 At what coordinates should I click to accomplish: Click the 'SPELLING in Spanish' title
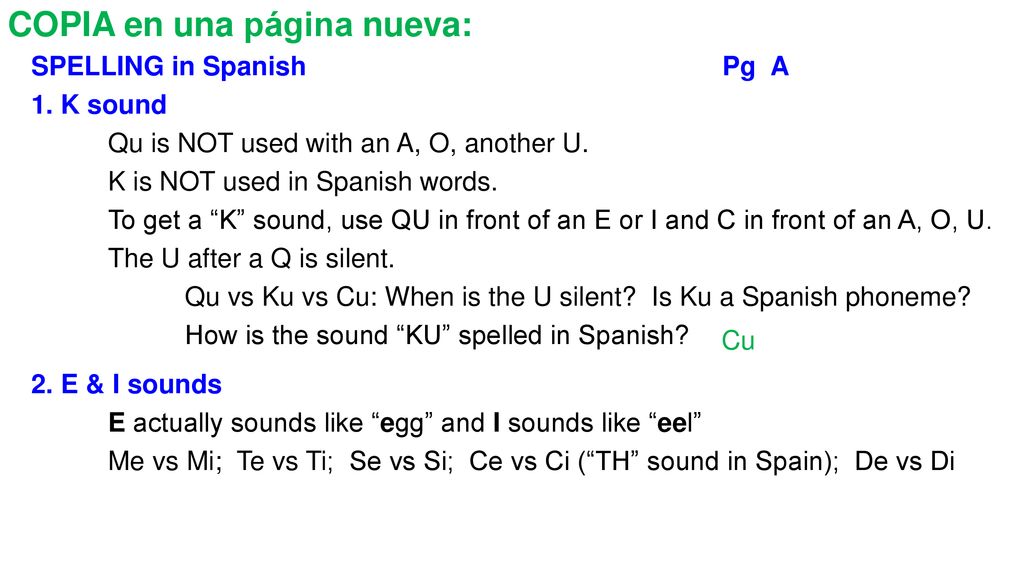point(168,67)
